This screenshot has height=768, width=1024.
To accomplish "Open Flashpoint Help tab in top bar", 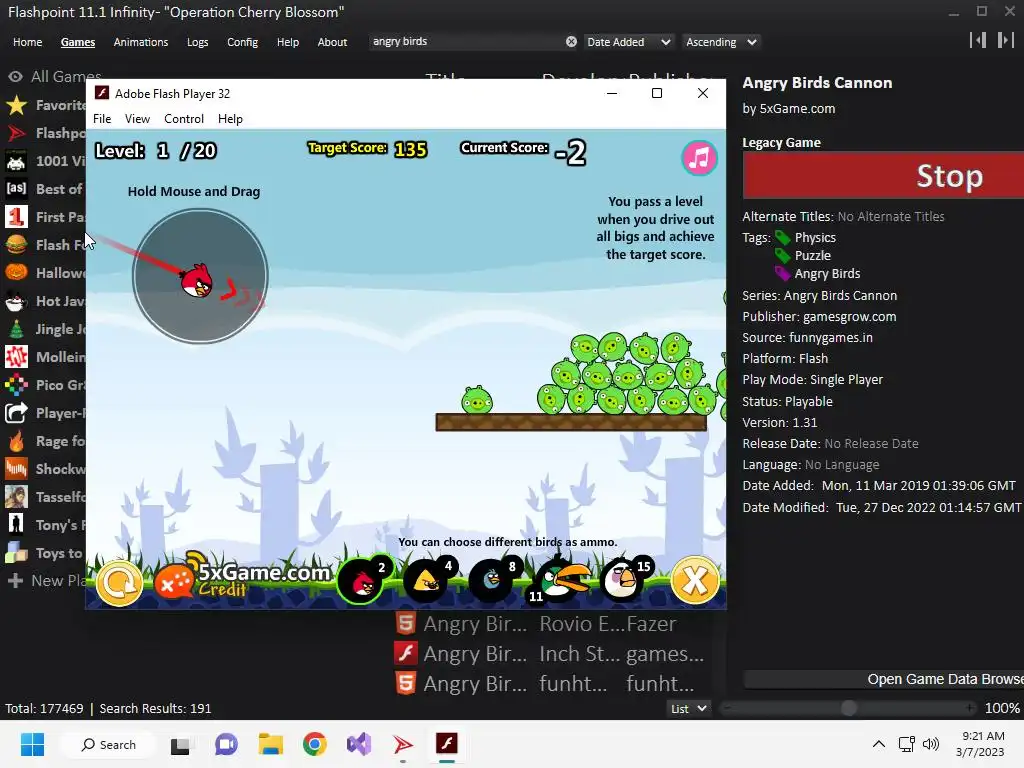I will tap(287, 42).
